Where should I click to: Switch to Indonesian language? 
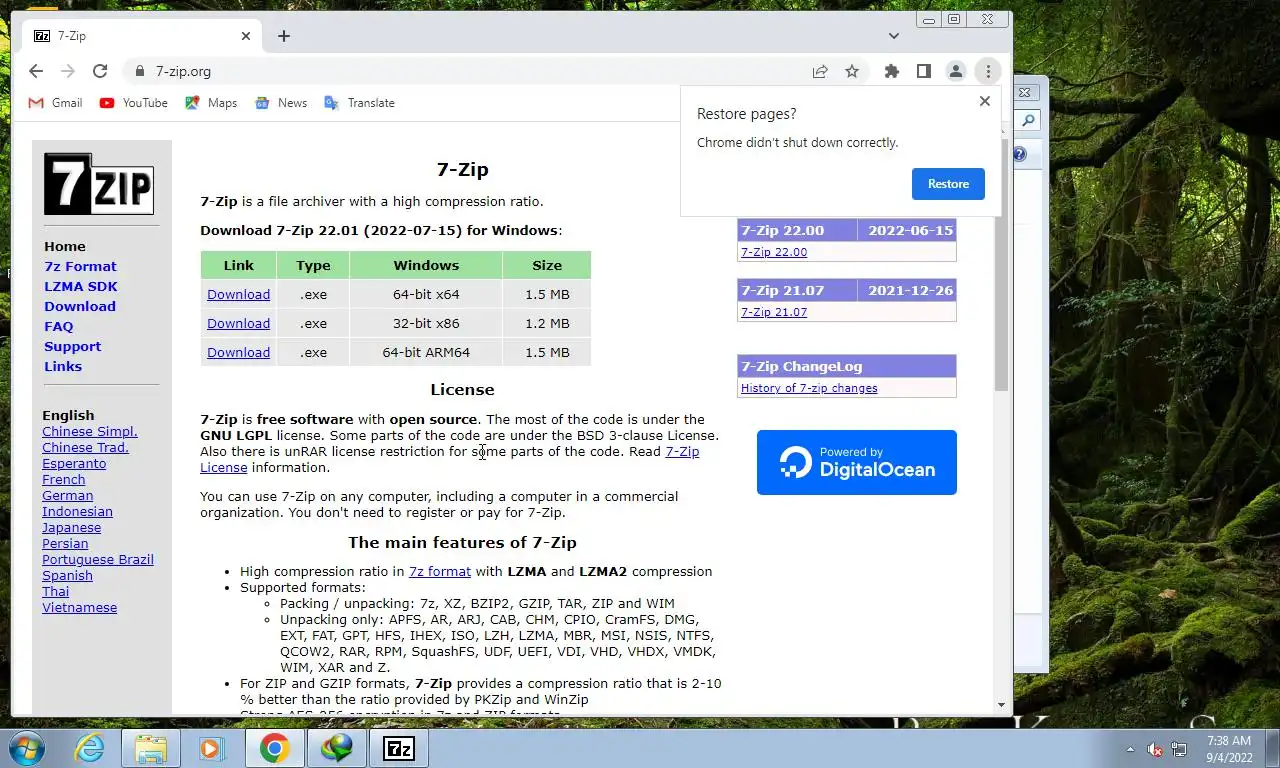point(77,511)
